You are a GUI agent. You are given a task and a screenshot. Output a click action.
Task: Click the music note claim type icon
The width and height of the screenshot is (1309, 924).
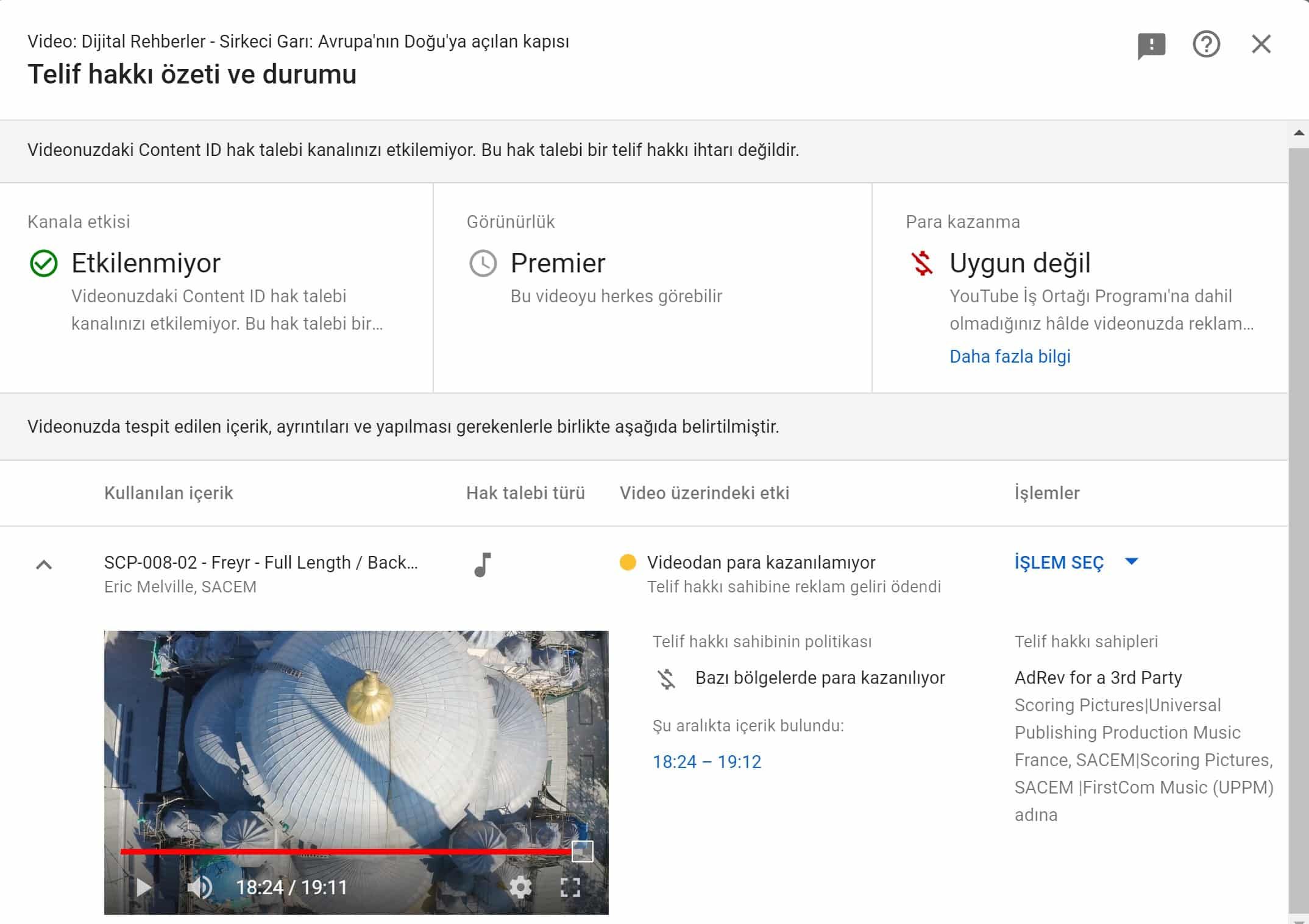click(x=482, y=564)
